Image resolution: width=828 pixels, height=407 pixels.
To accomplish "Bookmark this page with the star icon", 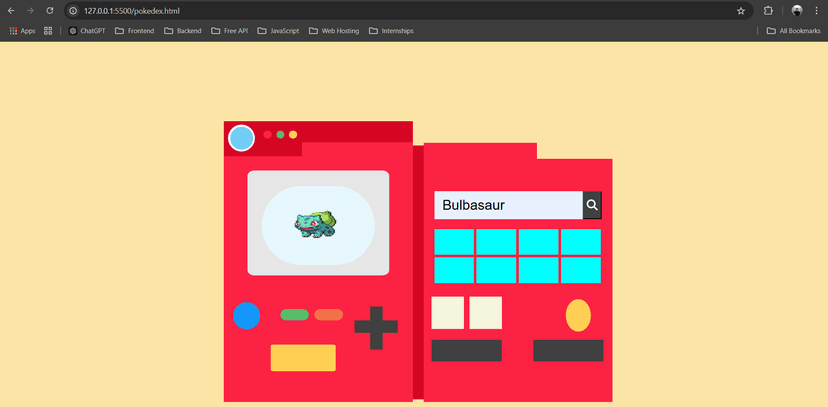I will 741,11.
